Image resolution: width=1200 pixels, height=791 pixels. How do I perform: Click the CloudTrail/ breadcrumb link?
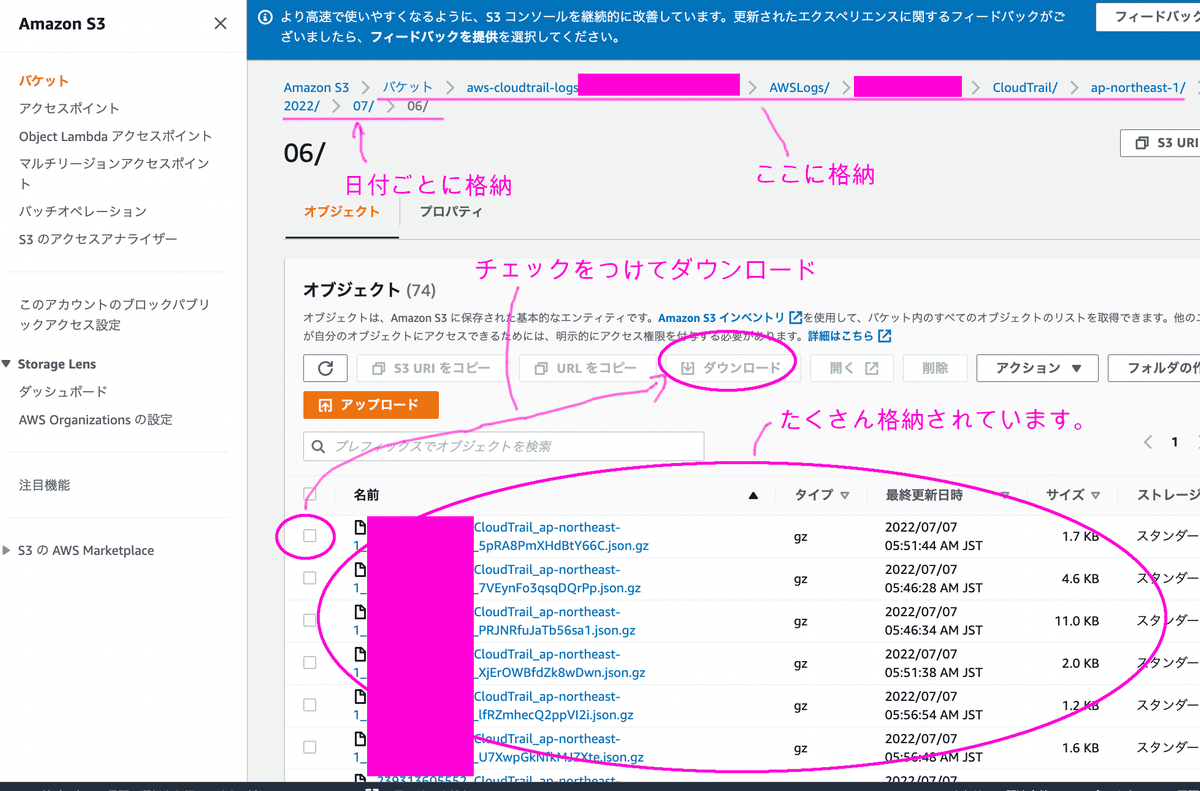(x=1025, y=88)
